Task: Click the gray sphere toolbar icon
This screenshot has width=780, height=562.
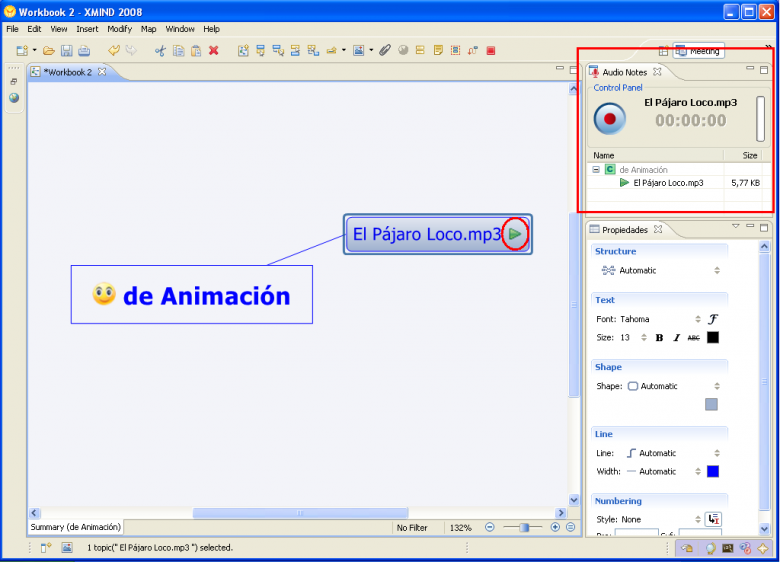Action: tap(403, 50)
